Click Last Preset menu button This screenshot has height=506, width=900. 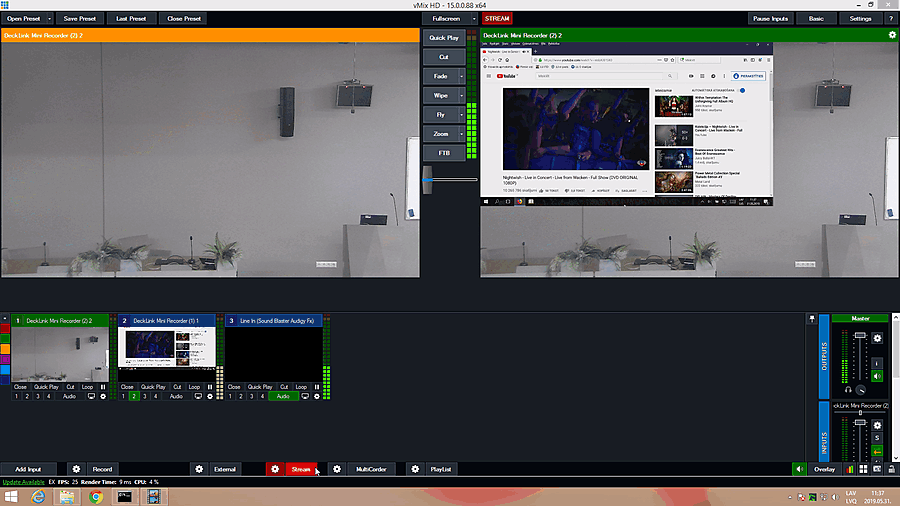131,18
